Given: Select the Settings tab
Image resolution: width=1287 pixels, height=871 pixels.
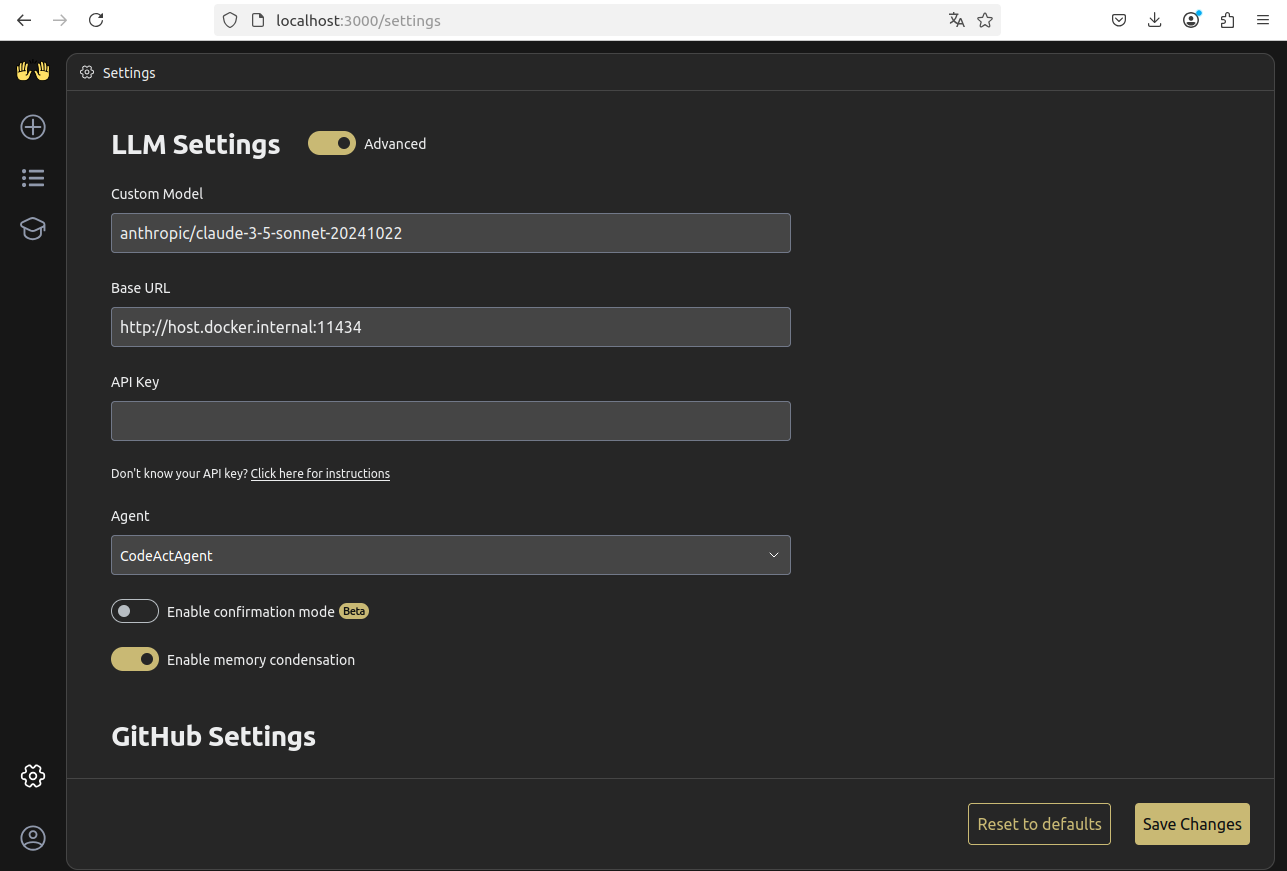Looking at the screenshot, I should coord(117,72).
